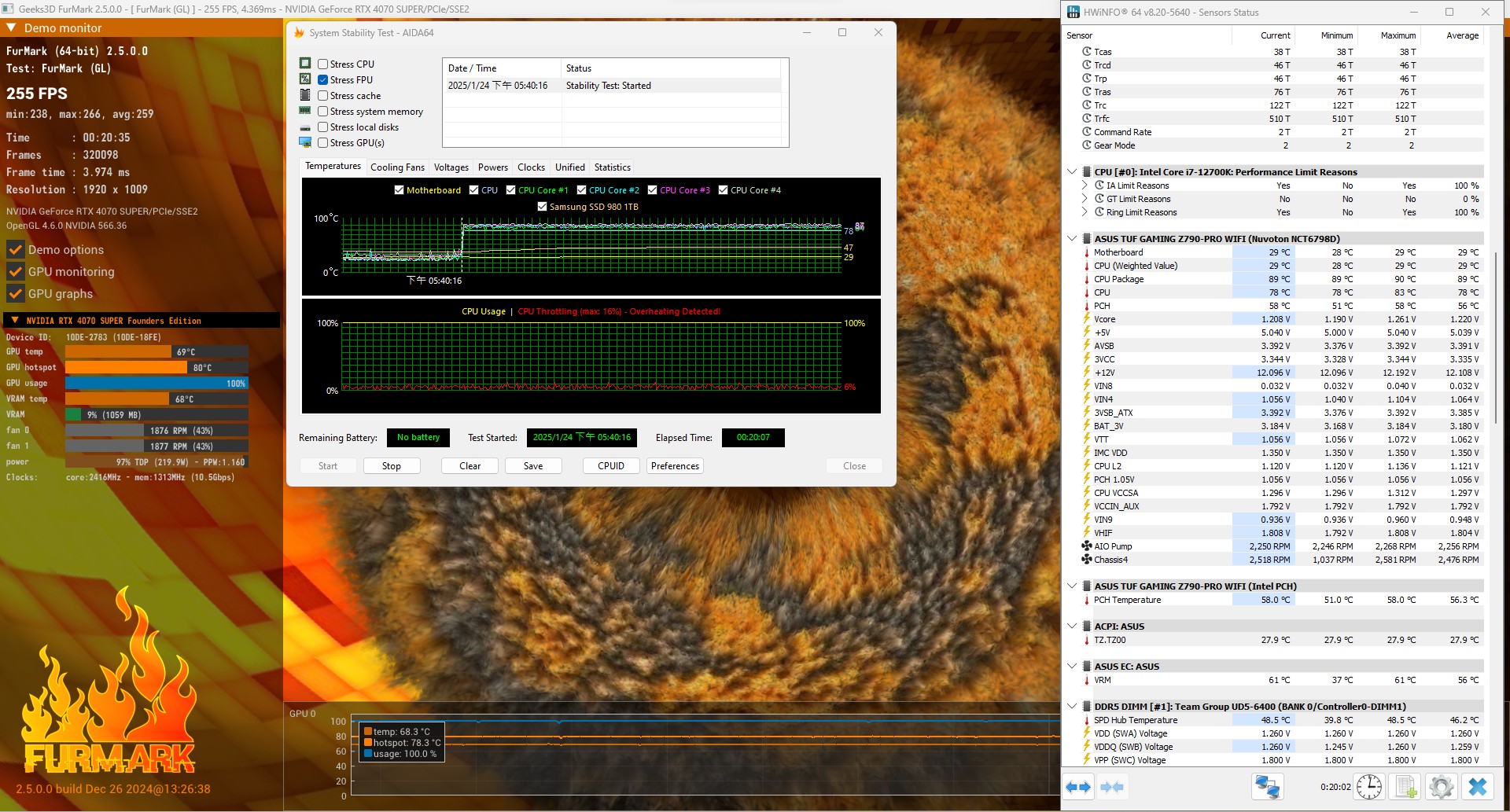Viewport: 1510px width, 812px height.
Task: Enable Stress CPU checkbox
Action: point(323,64)
